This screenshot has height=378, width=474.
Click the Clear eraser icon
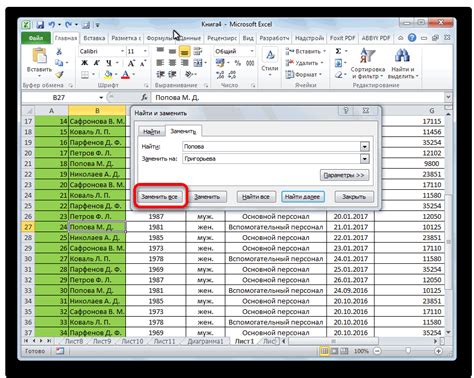pos(338,75)
